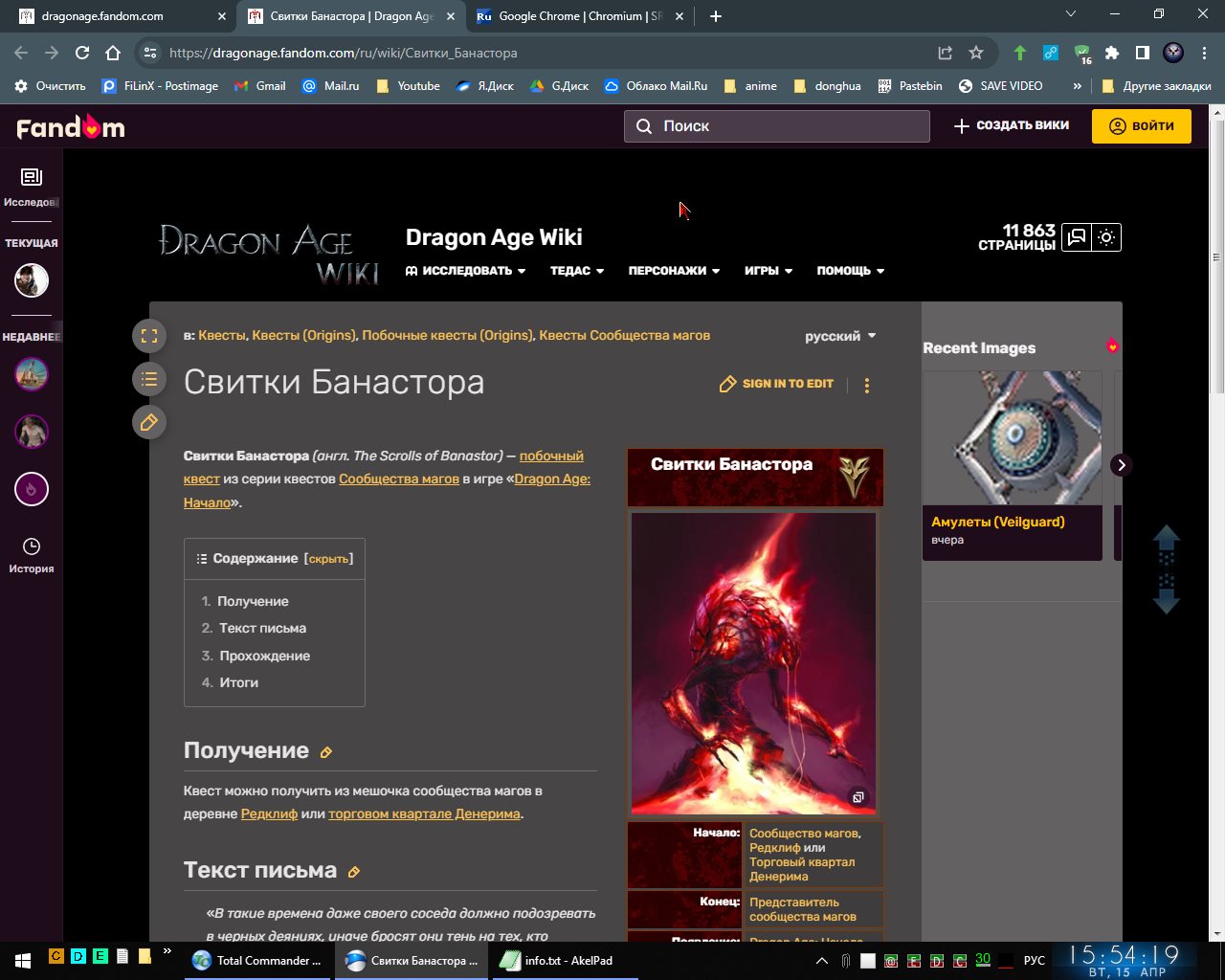This screenshot has width=1225, height=980.
Task: Open Другие закладки bookmarks folder
Action: (x=1156, y=86)
